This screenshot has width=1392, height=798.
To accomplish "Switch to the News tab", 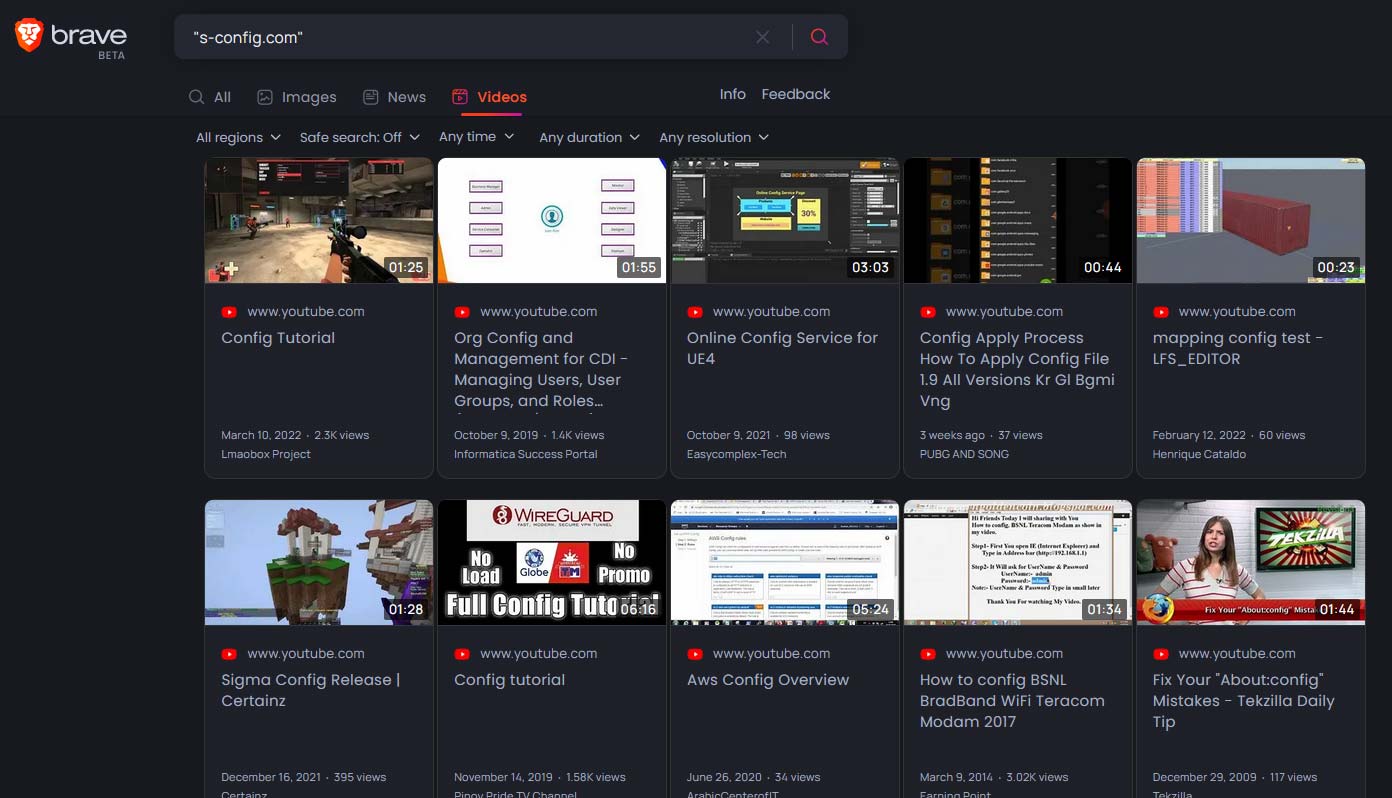I will pyautogui.click(x=394, y=97).
